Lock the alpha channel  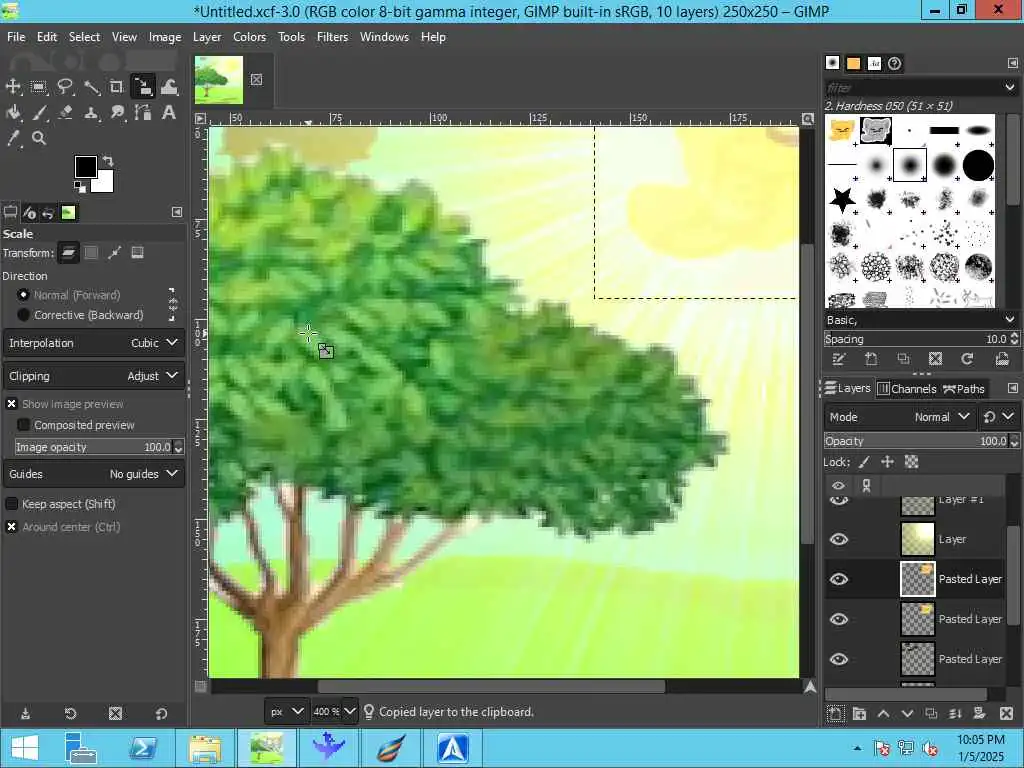[912, 462]
